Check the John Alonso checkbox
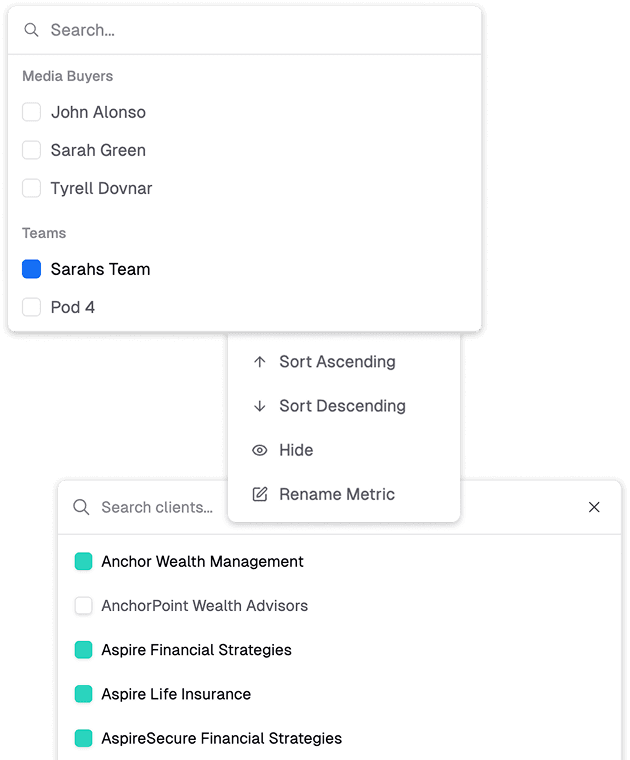This screenshot has height=760, width=630. point(32,112)
